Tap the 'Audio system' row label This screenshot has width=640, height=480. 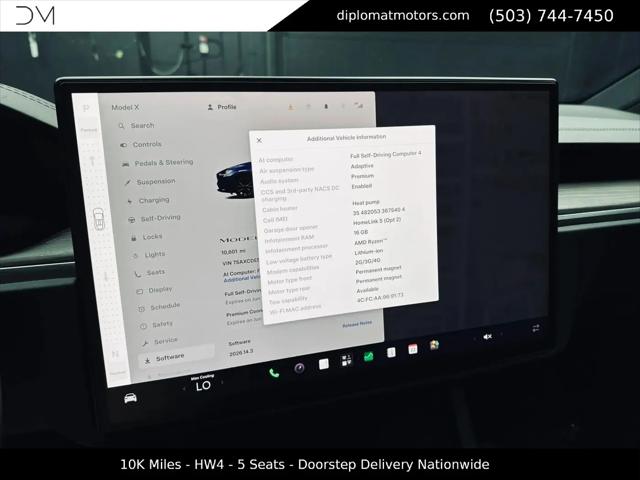click(279, 180)
